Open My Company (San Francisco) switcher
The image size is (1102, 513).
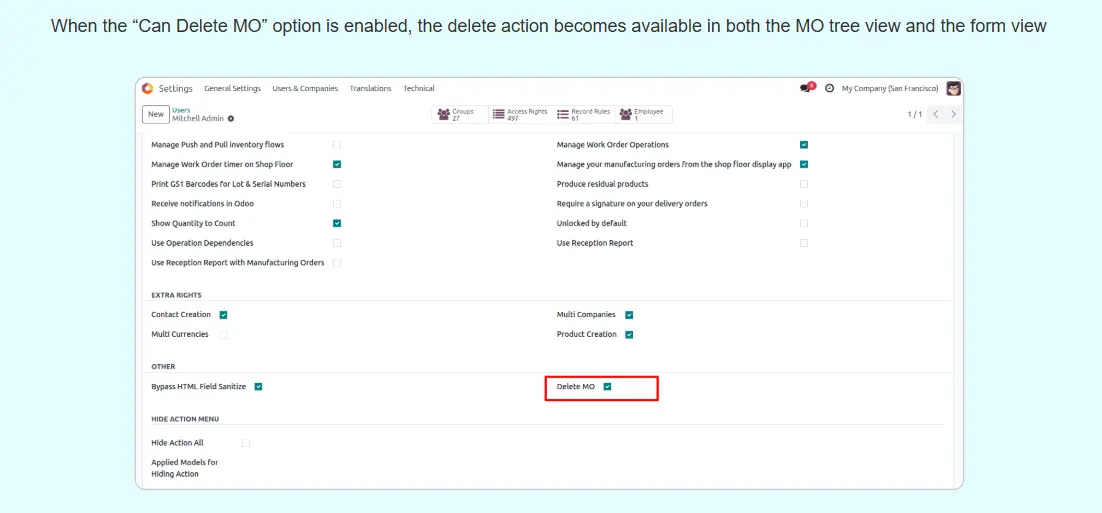click(889, 88)
